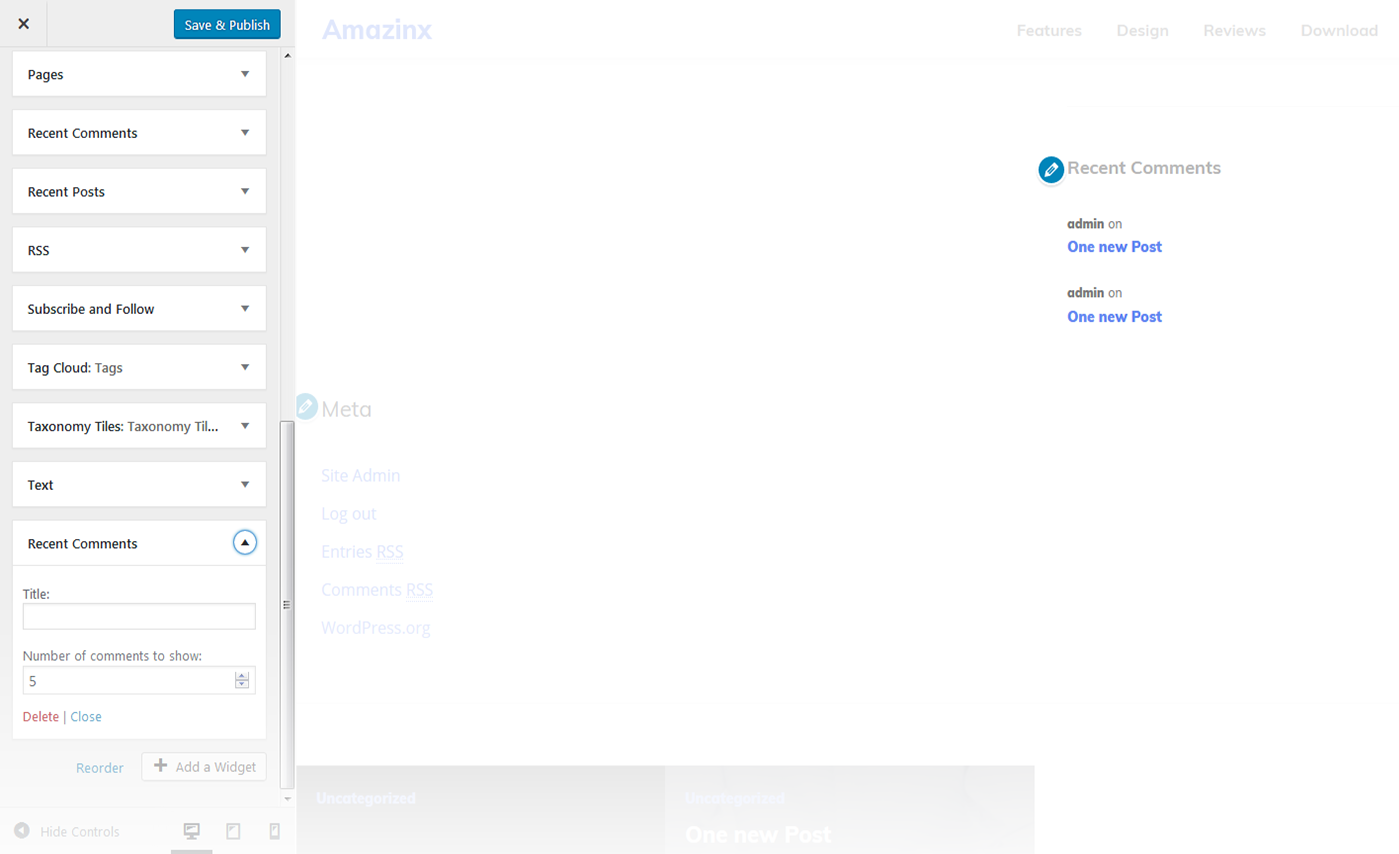
Task: Switch to tablet preview device icon
Action: click(x=233, y=831)
